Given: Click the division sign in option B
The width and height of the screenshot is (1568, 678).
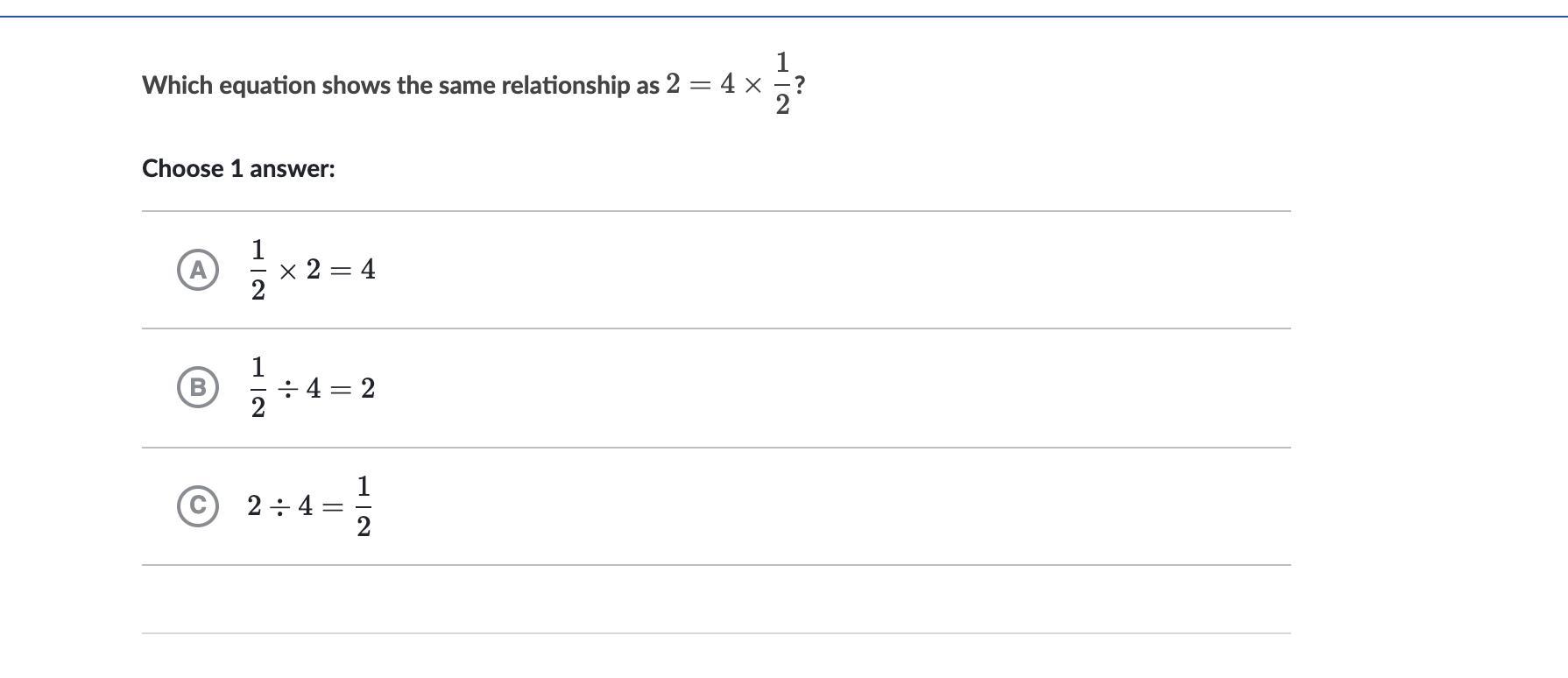Looking at the screenshot, I should point(287,388).
